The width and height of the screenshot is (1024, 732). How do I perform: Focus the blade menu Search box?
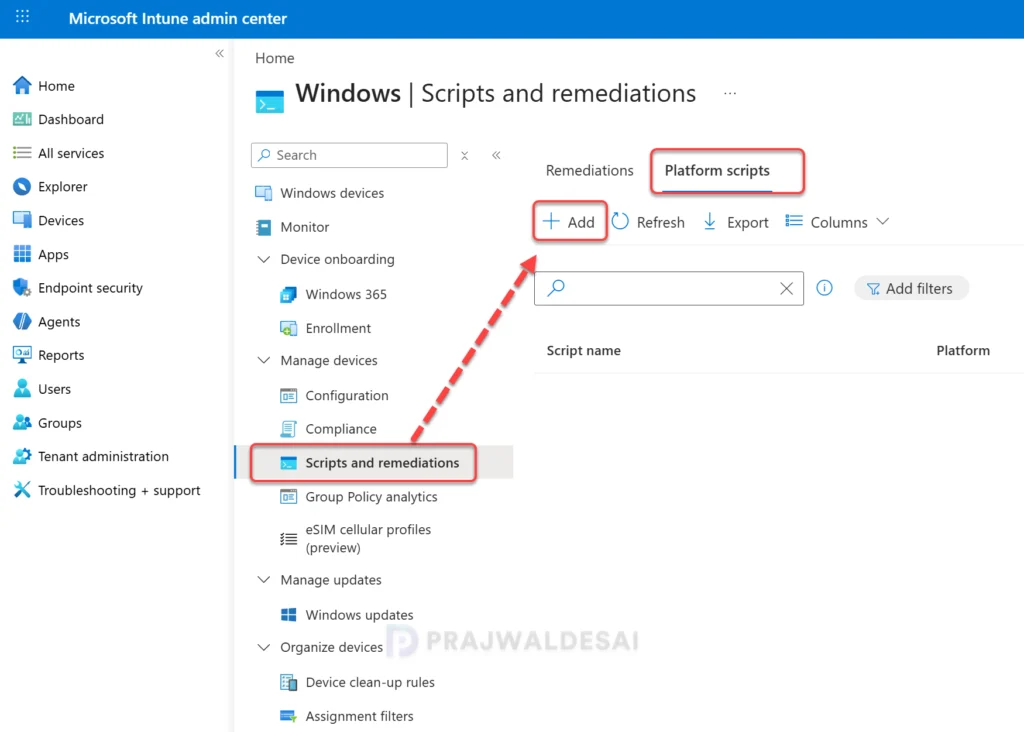(x=349, y=155)
